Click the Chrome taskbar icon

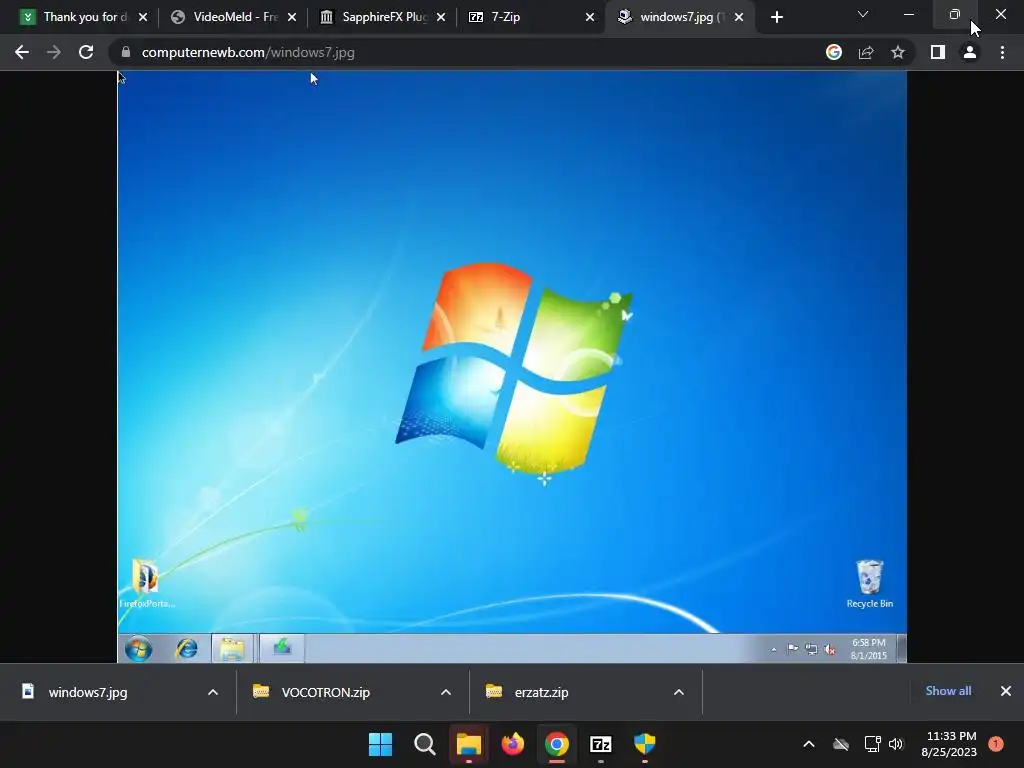point(556,744)
